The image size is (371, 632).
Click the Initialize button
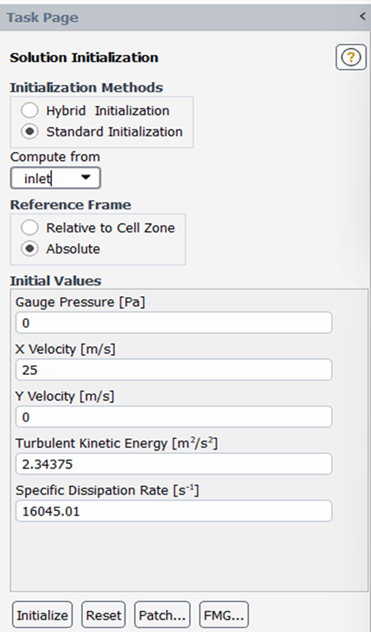(x=42, y=615)
